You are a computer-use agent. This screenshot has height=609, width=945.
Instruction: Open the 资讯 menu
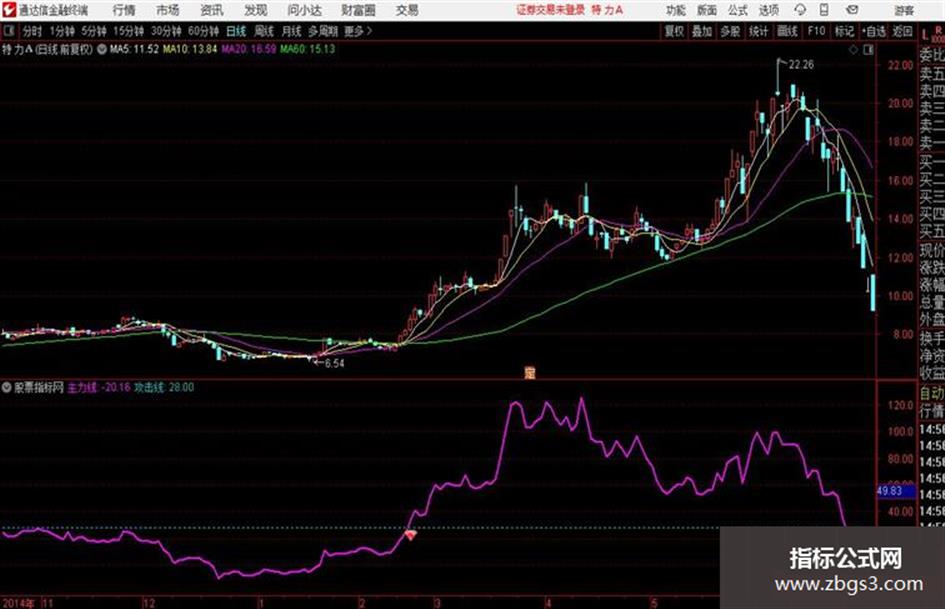pos(212,10)
